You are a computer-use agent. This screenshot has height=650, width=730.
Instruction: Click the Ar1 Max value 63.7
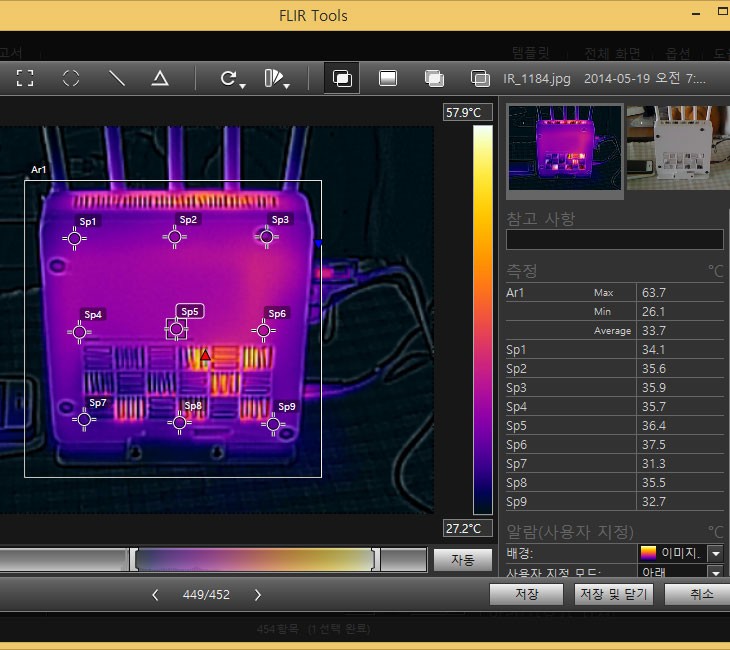coord(654,293)
